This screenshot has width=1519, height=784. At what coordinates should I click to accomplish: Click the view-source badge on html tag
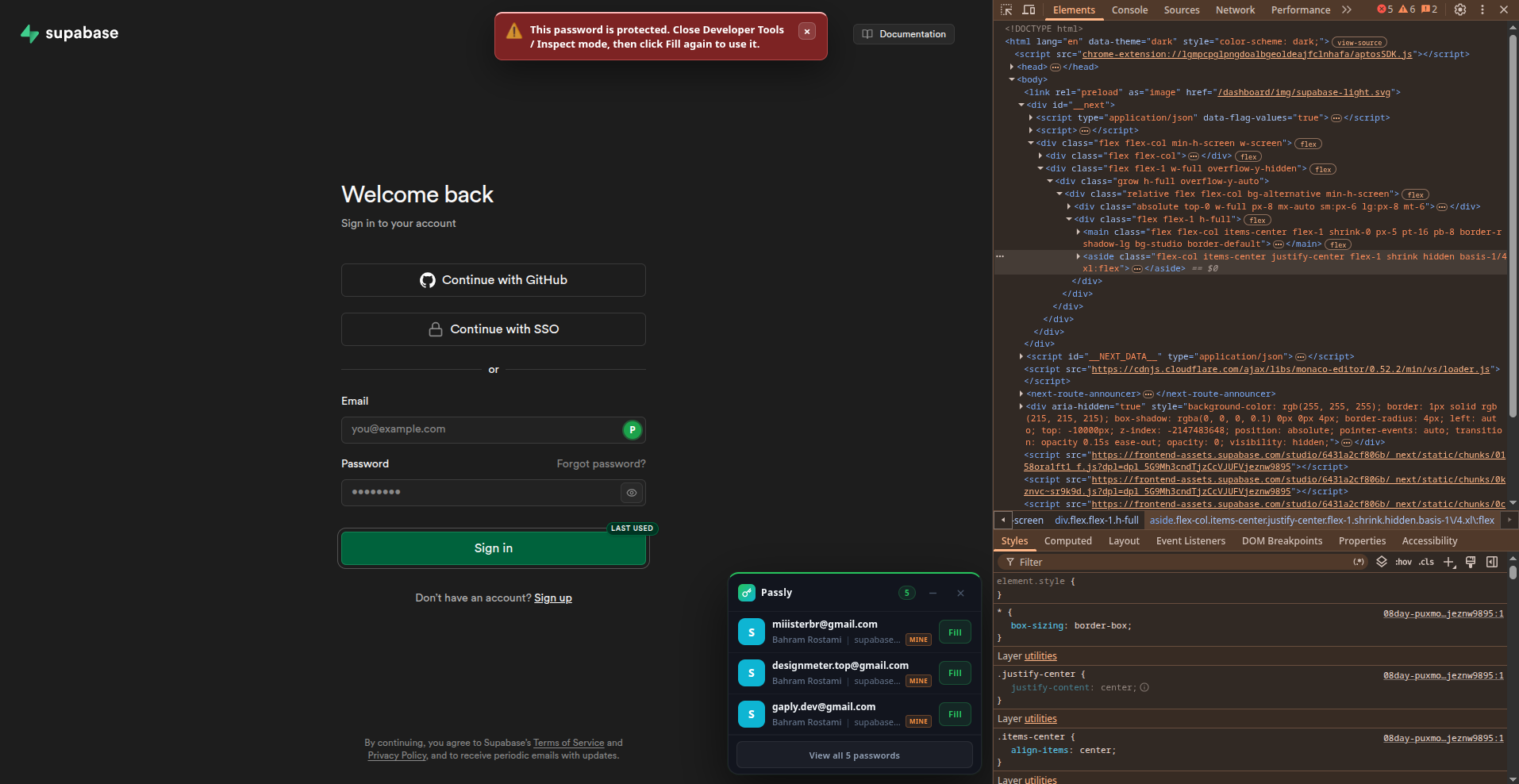coord(1359,43)
